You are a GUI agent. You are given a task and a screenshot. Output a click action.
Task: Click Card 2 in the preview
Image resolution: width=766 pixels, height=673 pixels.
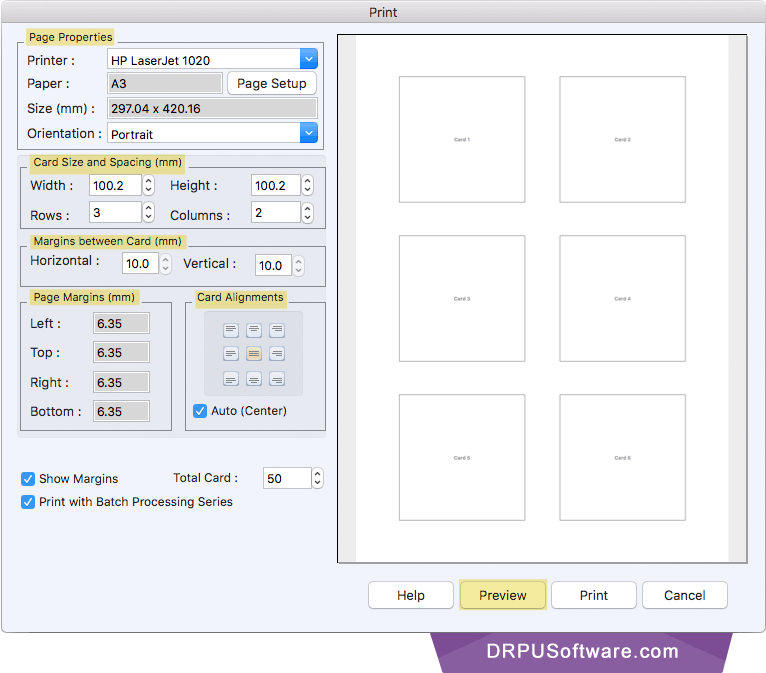coord(622,139)
